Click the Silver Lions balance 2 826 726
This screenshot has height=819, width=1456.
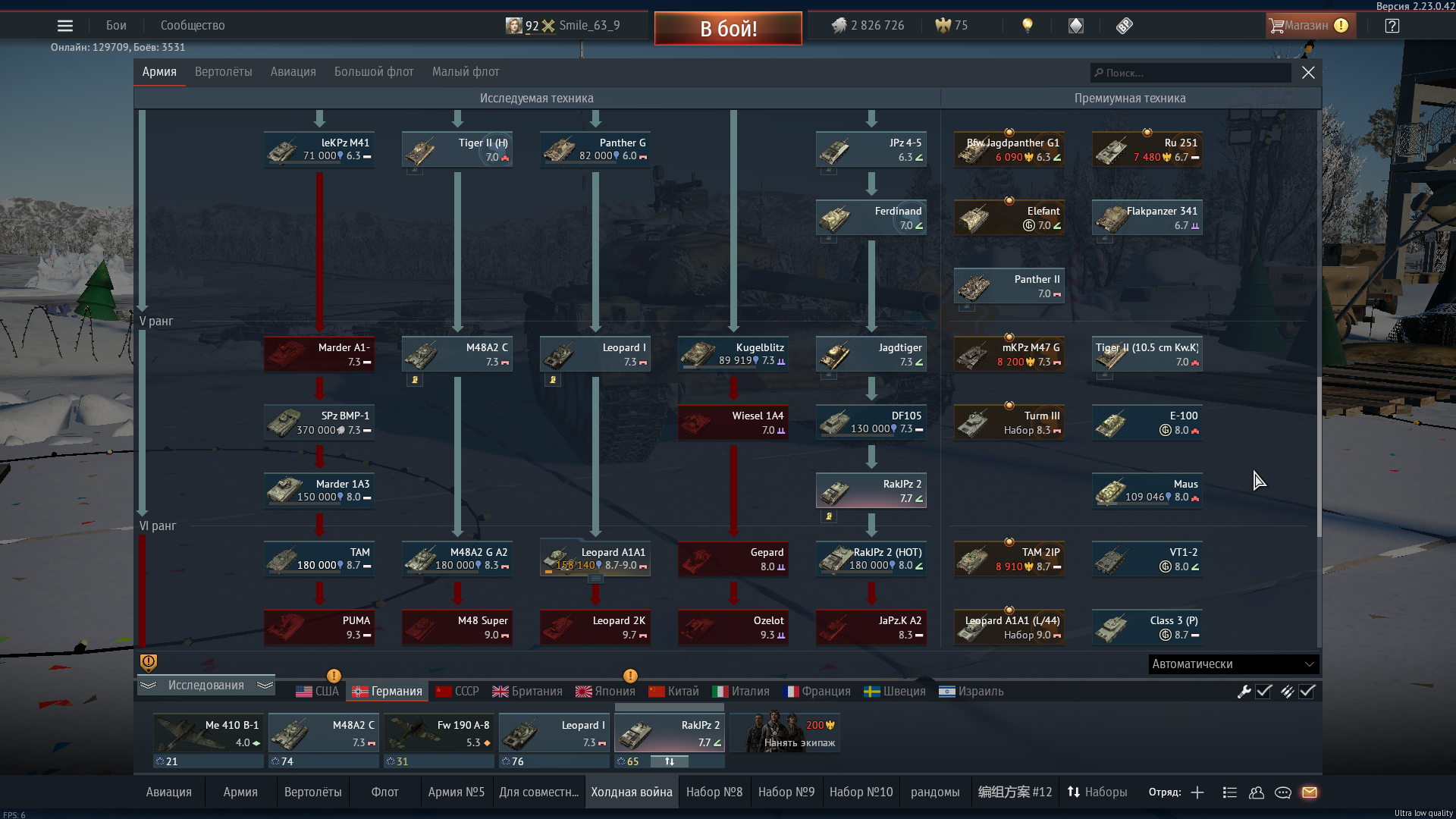pyautogui.click(x=868, y=26)
